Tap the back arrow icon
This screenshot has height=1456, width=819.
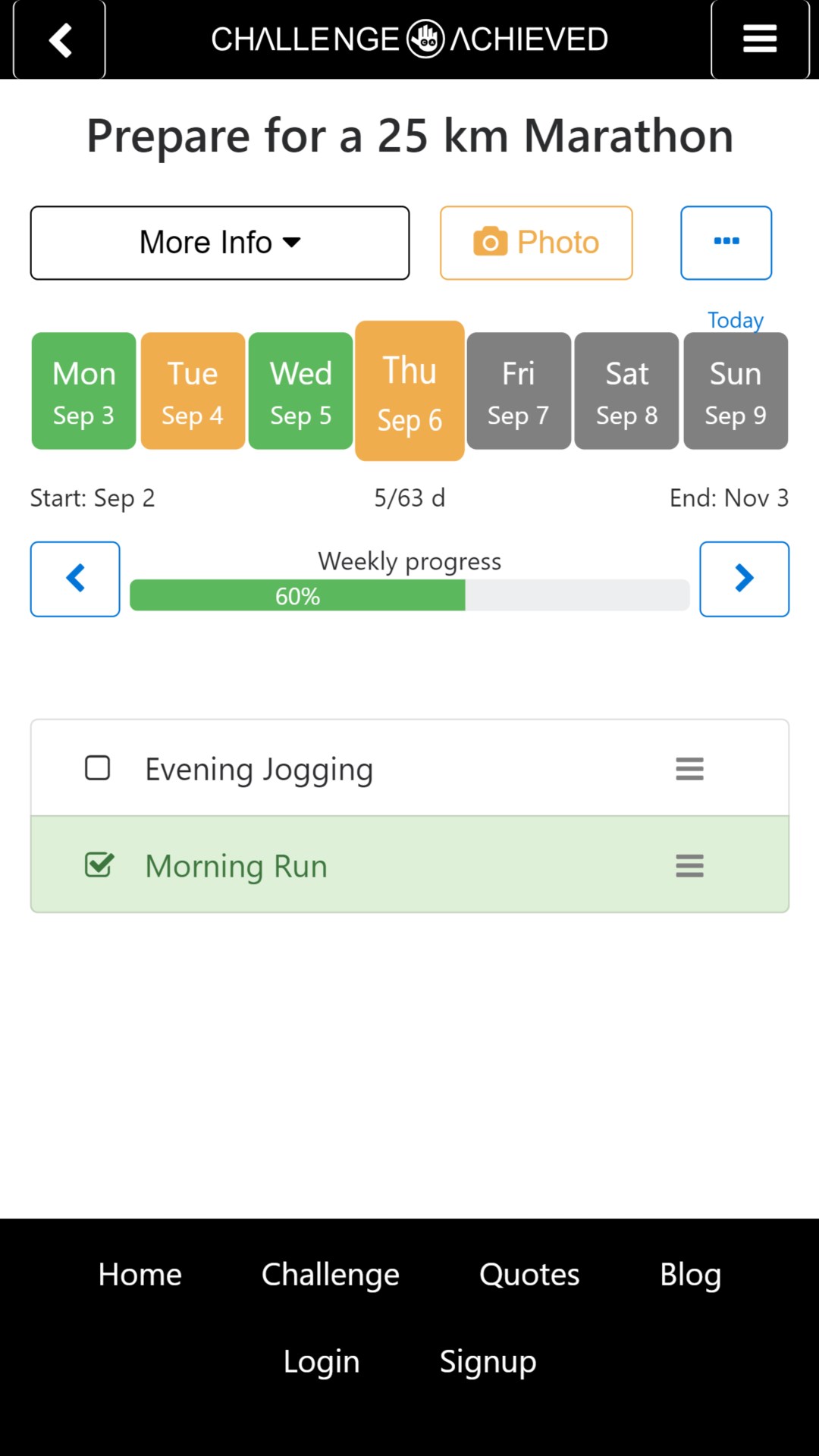point(59,39)
